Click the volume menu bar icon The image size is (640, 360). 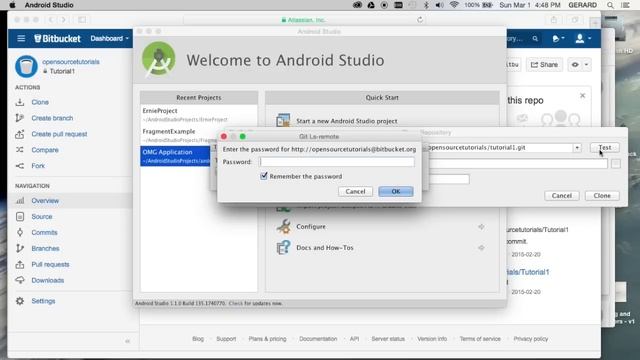(440, 5)
